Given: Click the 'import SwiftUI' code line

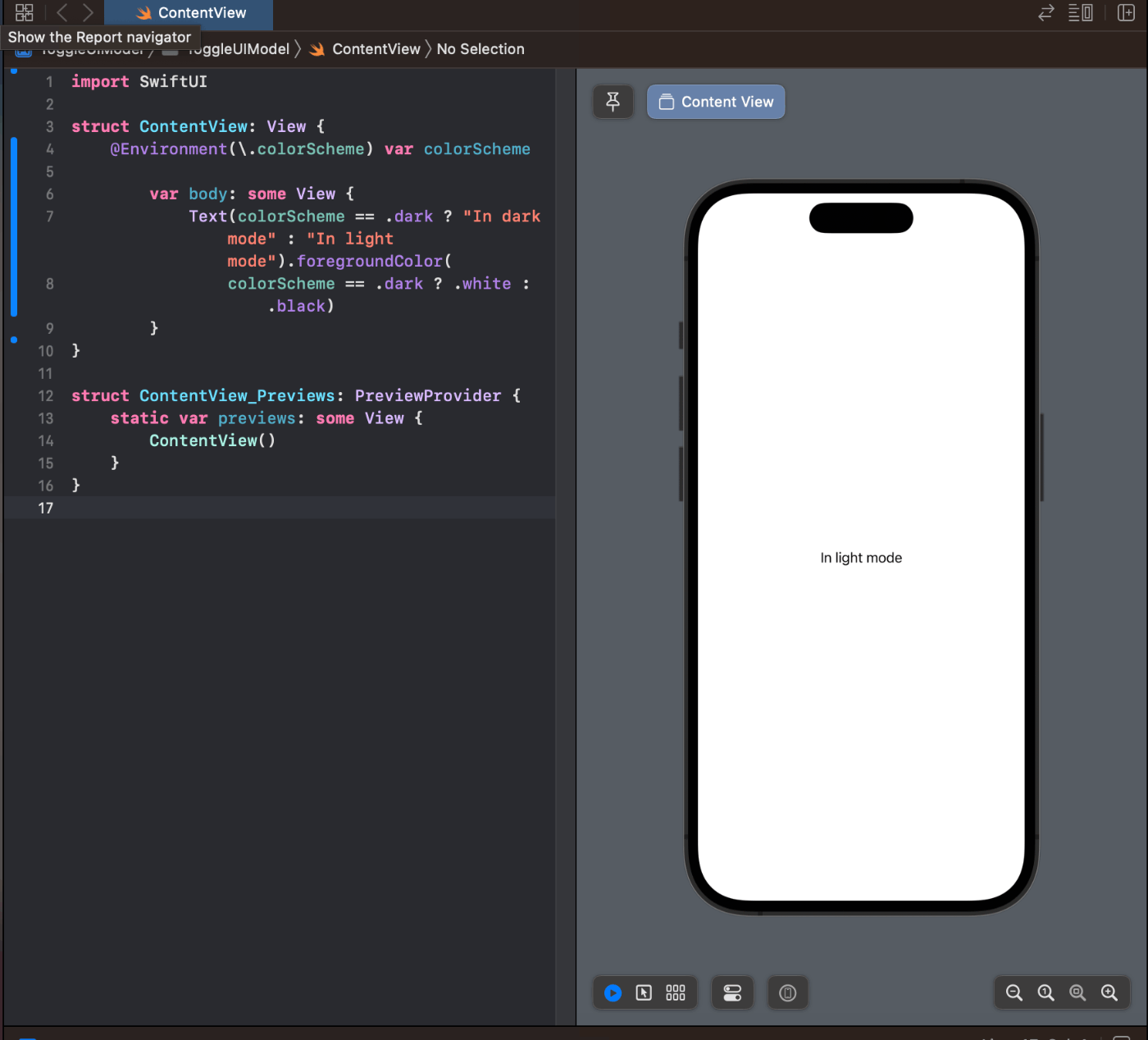Looking at the screenshot, I should coord(139,81).
